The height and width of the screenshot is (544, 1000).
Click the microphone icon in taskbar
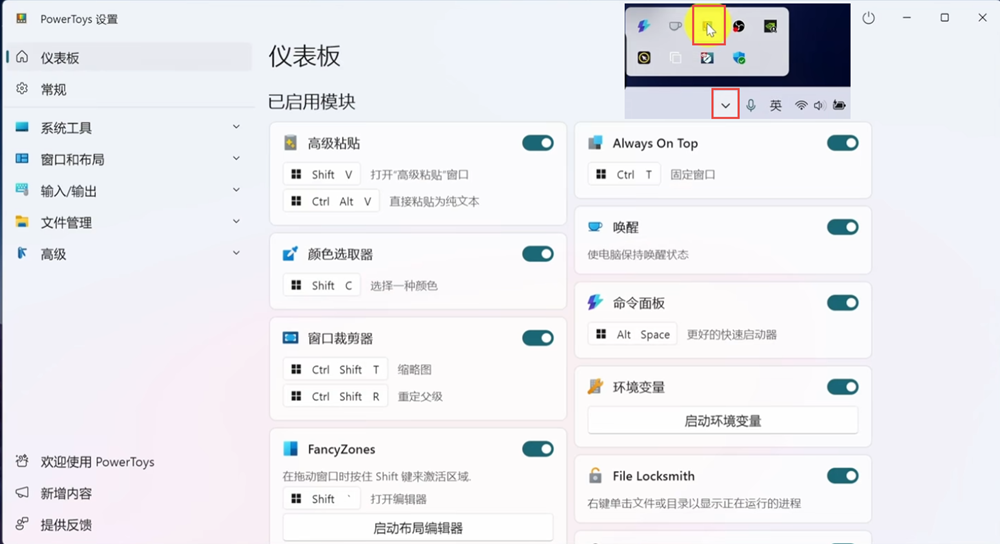pos(751,105)
